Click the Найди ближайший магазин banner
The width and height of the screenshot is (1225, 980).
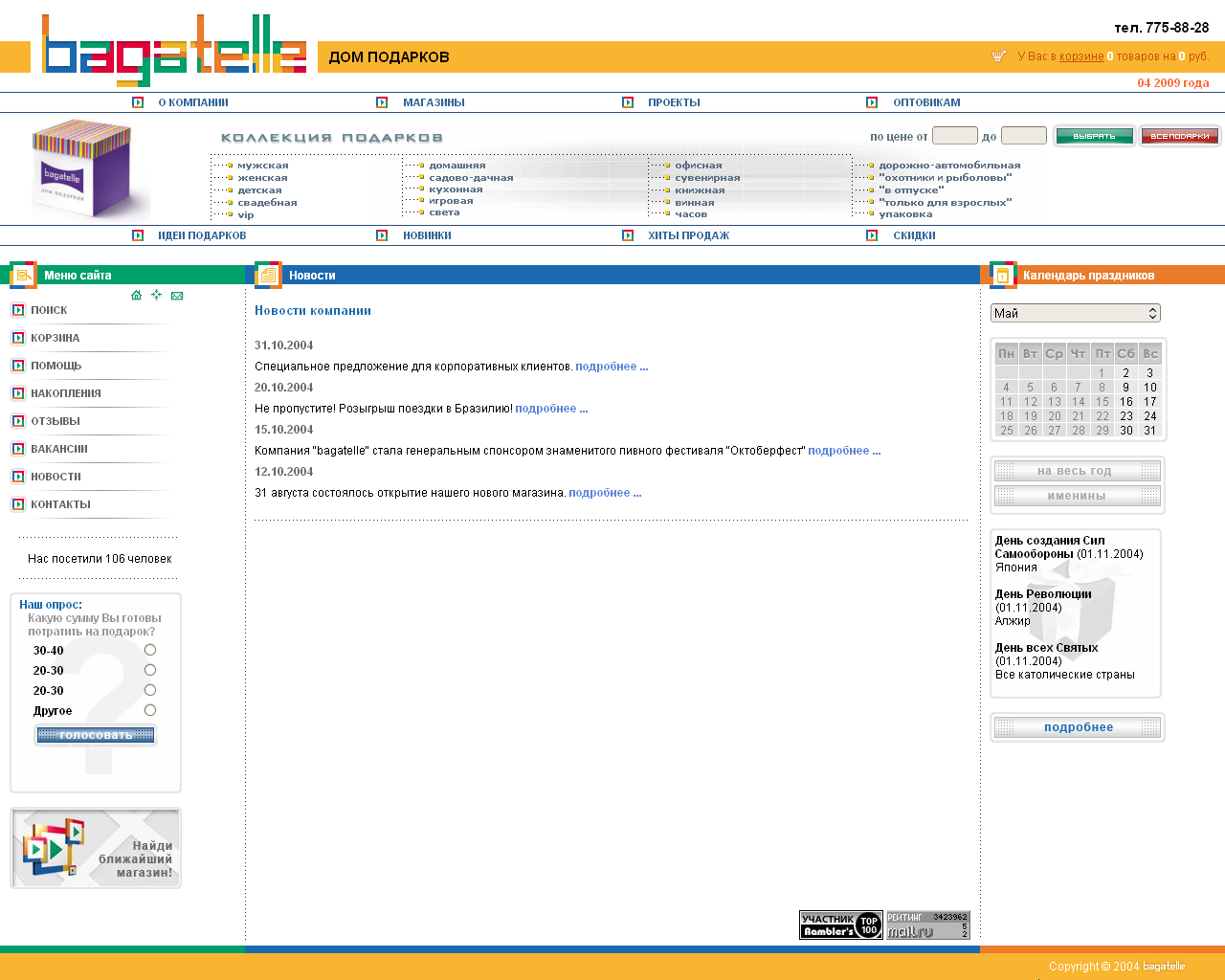point(96,848)
